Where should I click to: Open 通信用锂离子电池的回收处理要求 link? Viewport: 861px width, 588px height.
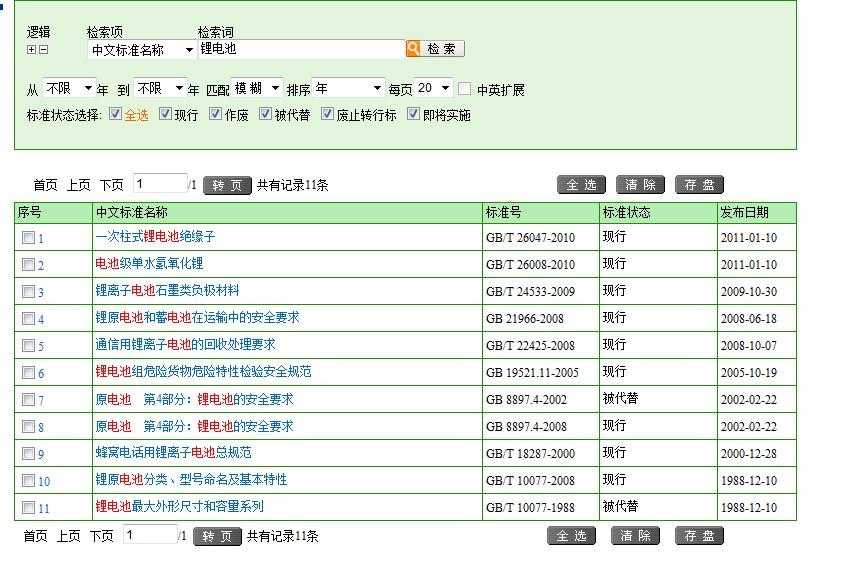(186, 344)
